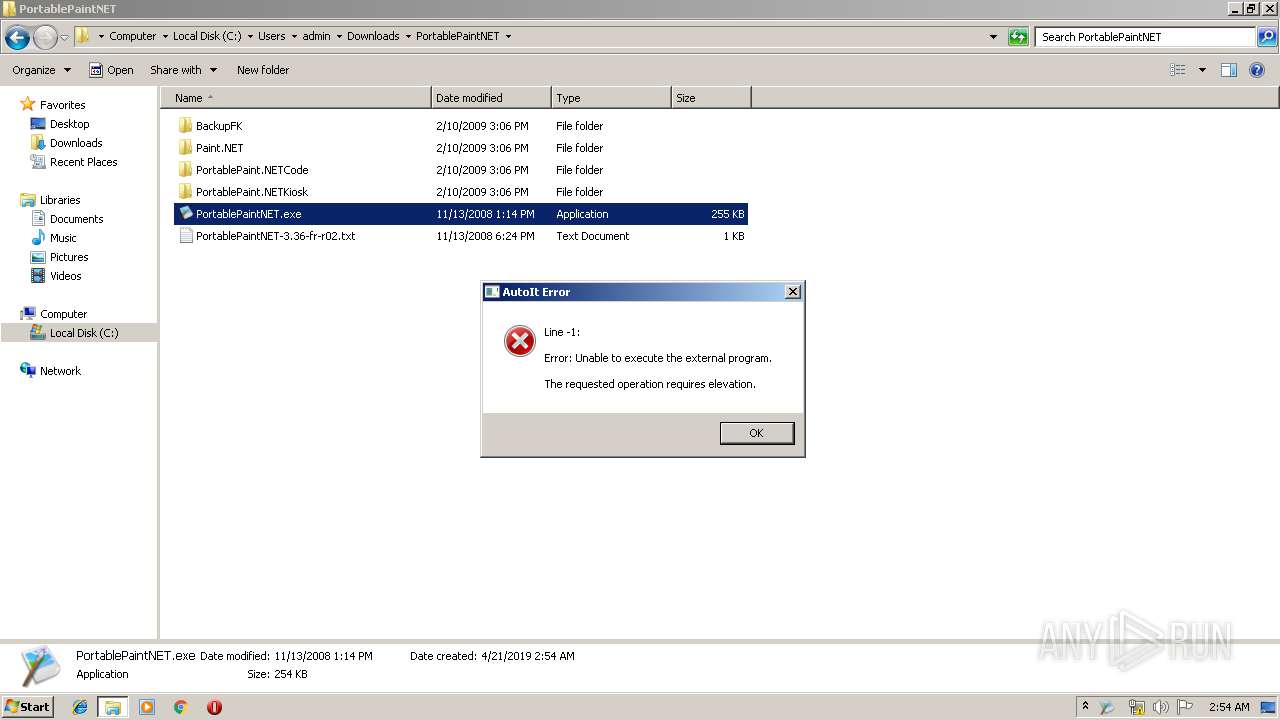The height and width of the screenshot is (720, 1280).
Task: Click Computer in the address breadcrumb
Action: (x=132, y=36)
